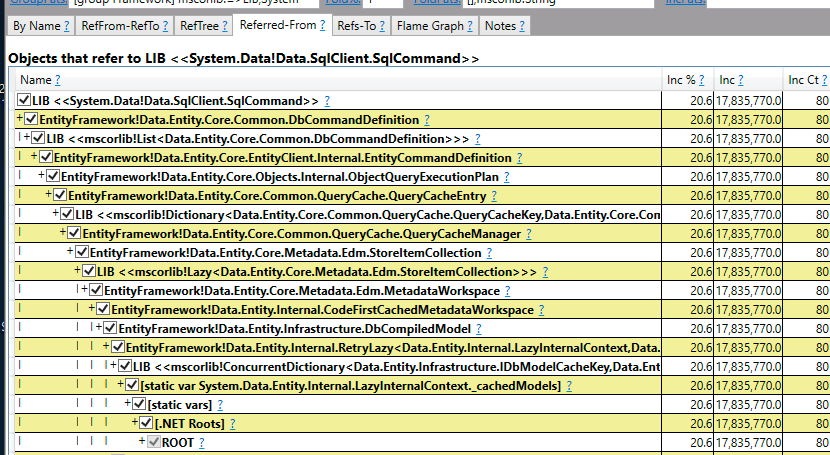Screen dimensions: 830x455
Task: Expand the QueryCacheEntry node
Action: pyautogui.click(x=49, y=195)
